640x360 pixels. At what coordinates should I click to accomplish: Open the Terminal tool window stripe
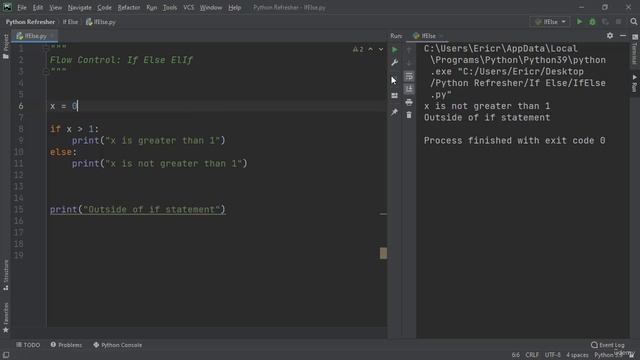click(x=635, y=50)
